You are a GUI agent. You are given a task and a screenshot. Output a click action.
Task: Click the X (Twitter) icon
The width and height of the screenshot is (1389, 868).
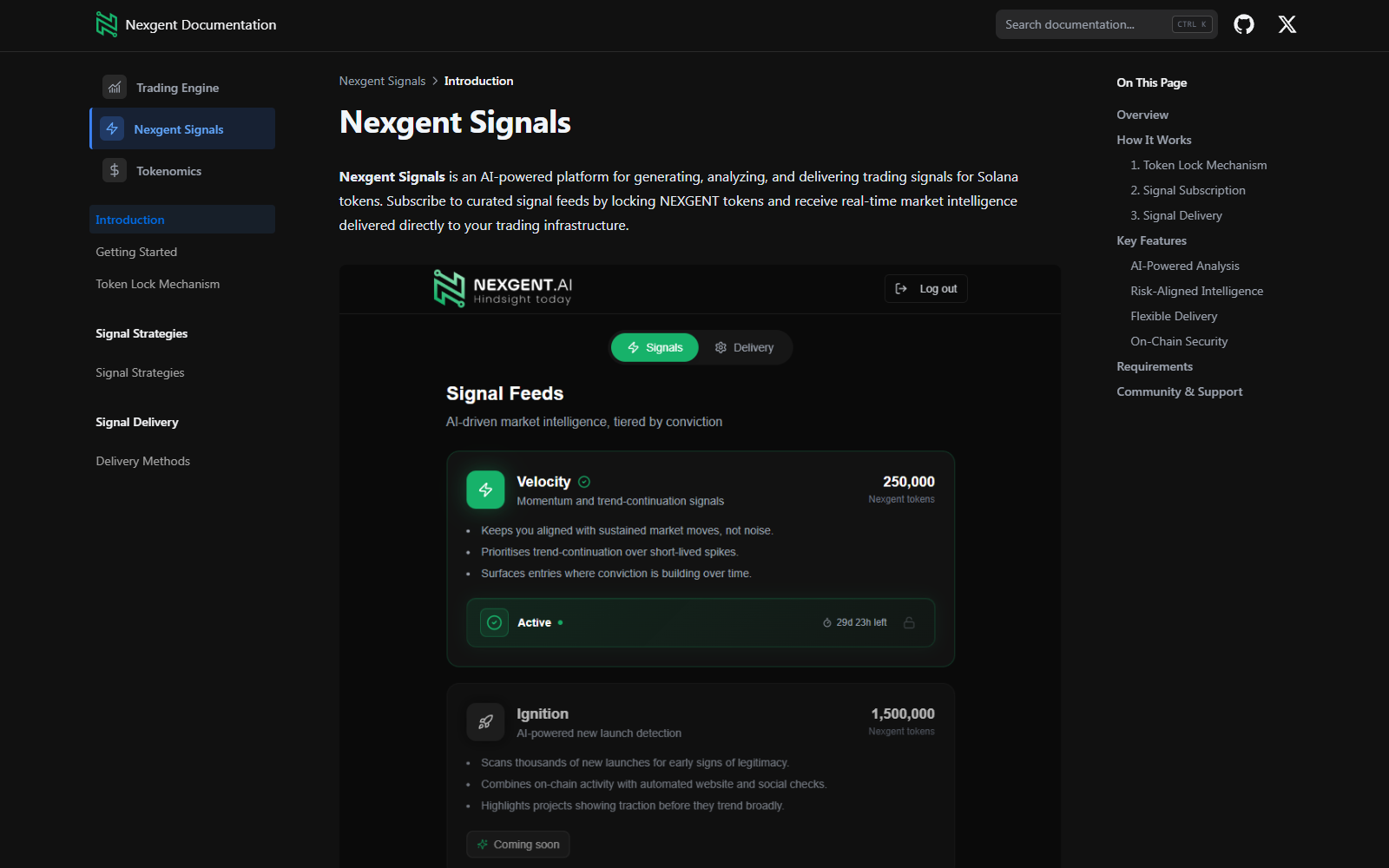point(1287,24)
